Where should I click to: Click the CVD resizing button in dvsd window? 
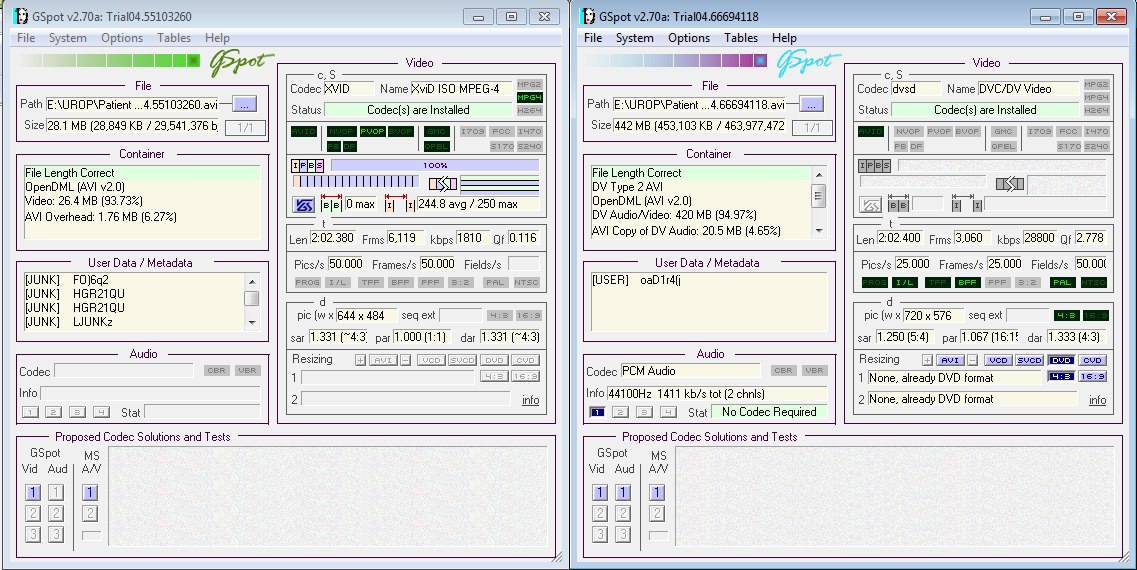1092,360
